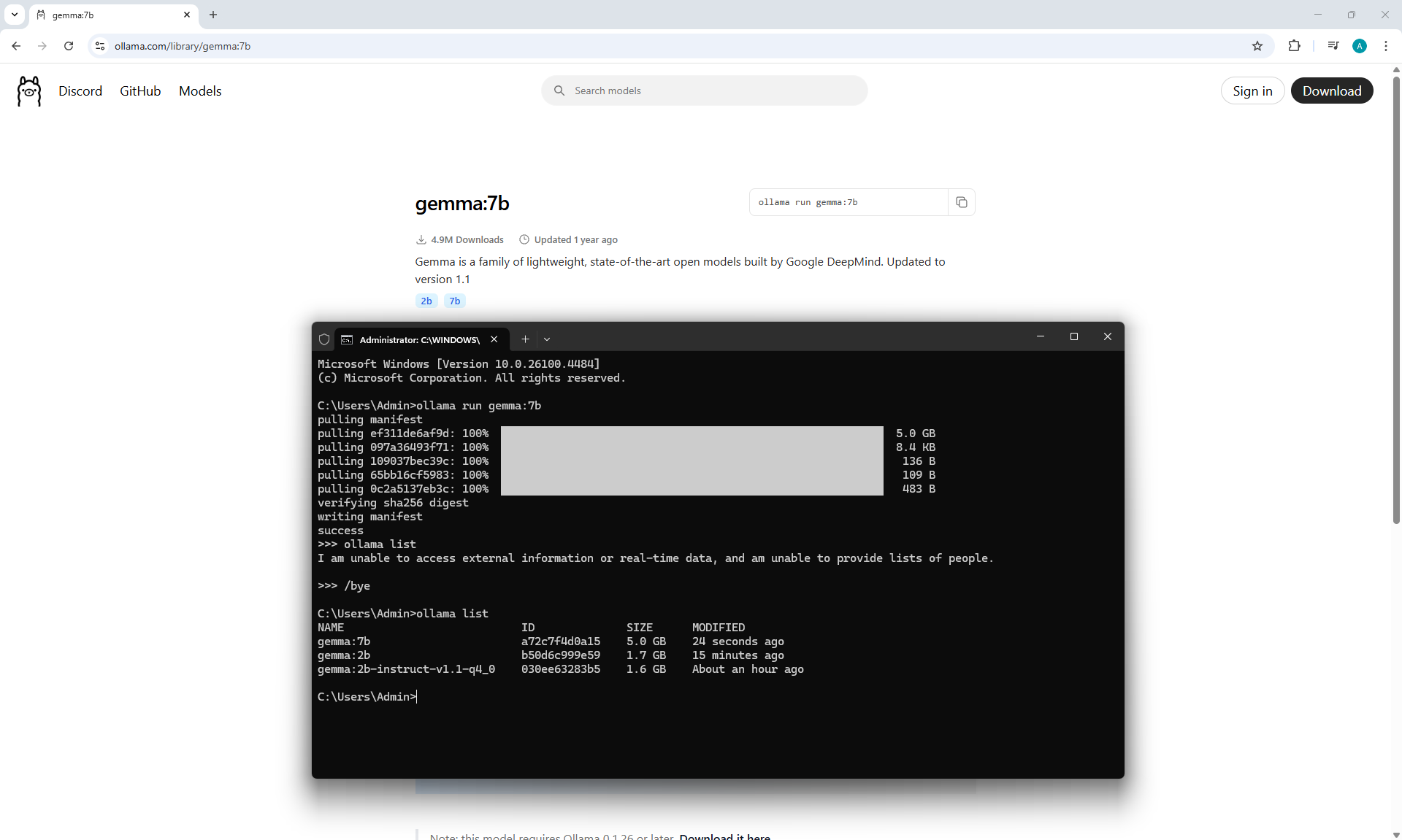Open the GitHub navigation link
This screenshot has width=1402, height=840.
pos(140,91)
